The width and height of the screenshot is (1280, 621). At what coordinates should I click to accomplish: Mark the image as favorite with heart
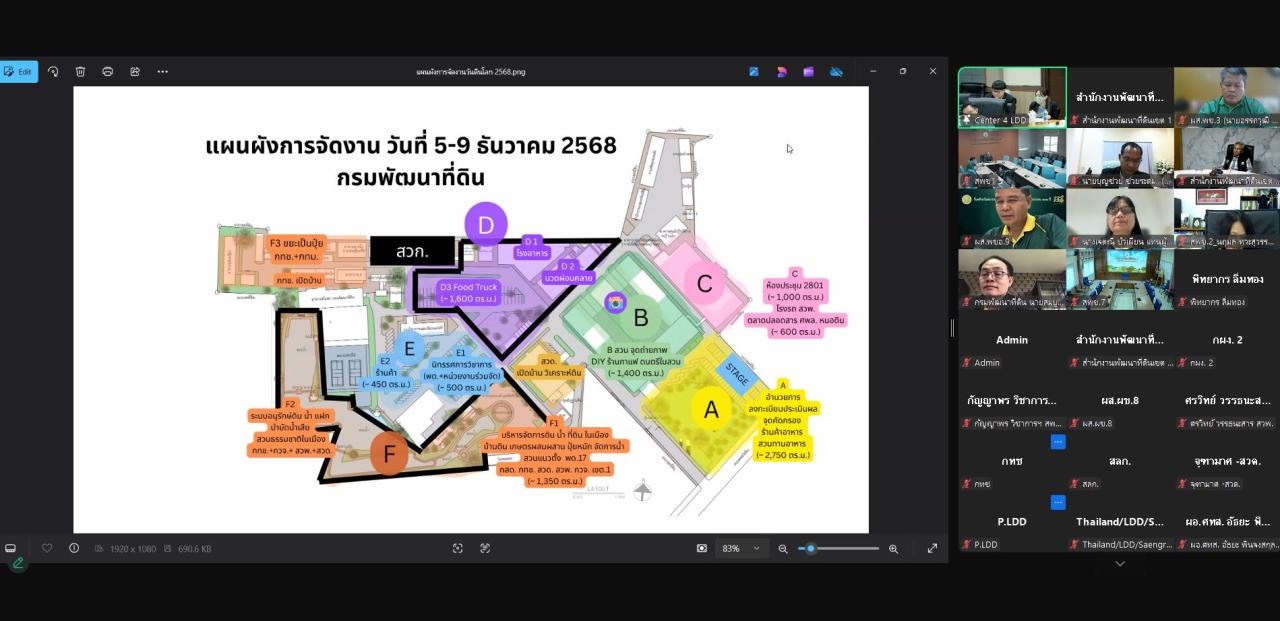tap(47, 548)
